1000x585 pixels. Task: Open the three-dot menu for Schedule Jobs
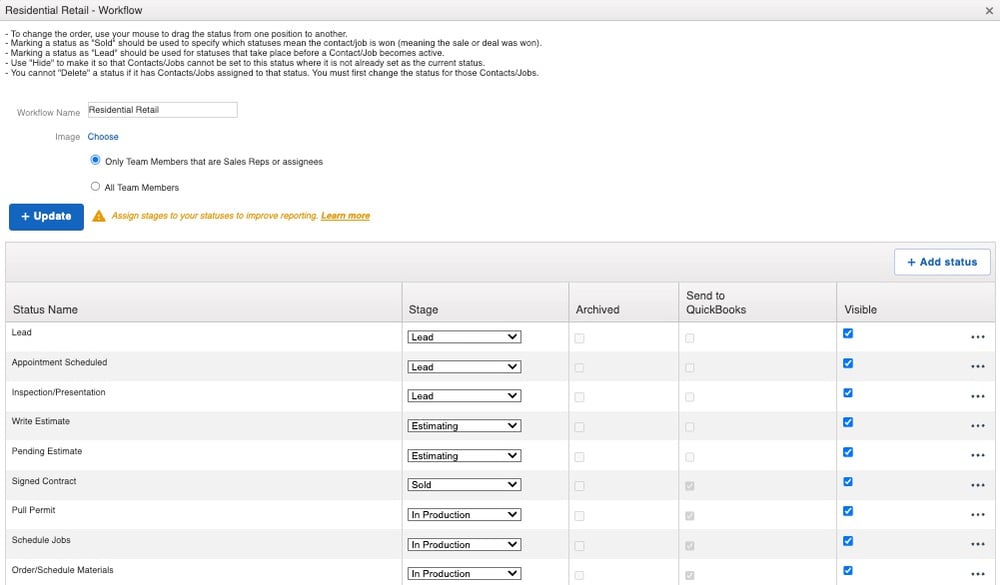977,544
